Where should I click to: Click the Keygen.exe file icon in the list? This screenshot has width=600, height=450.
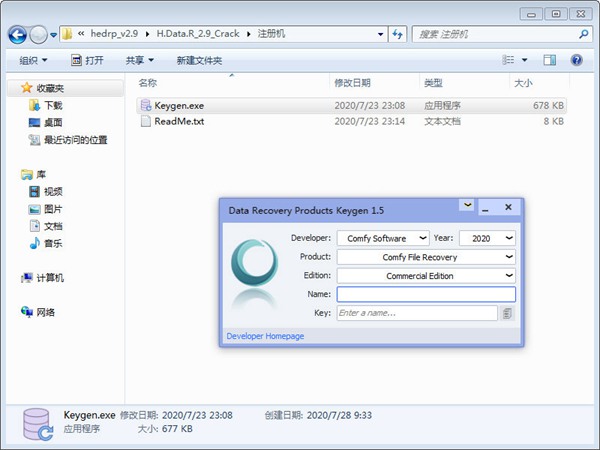pos(146,105)
